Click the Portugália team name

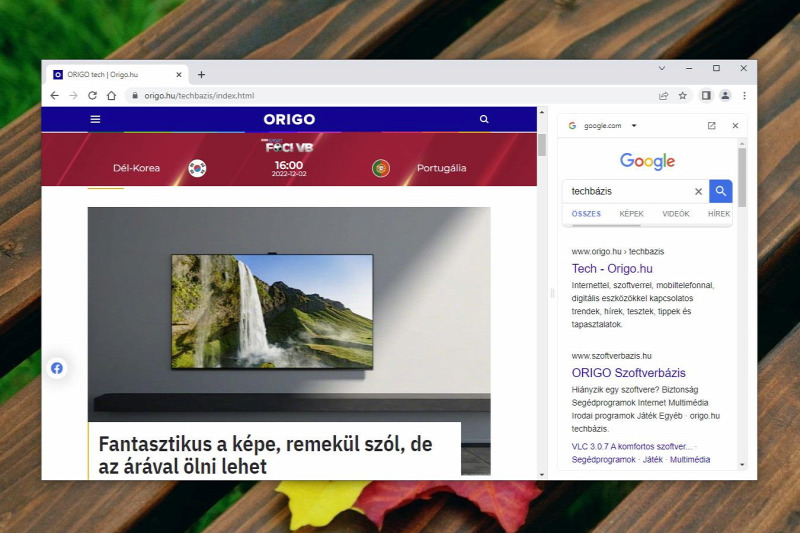tap(441, 168)
